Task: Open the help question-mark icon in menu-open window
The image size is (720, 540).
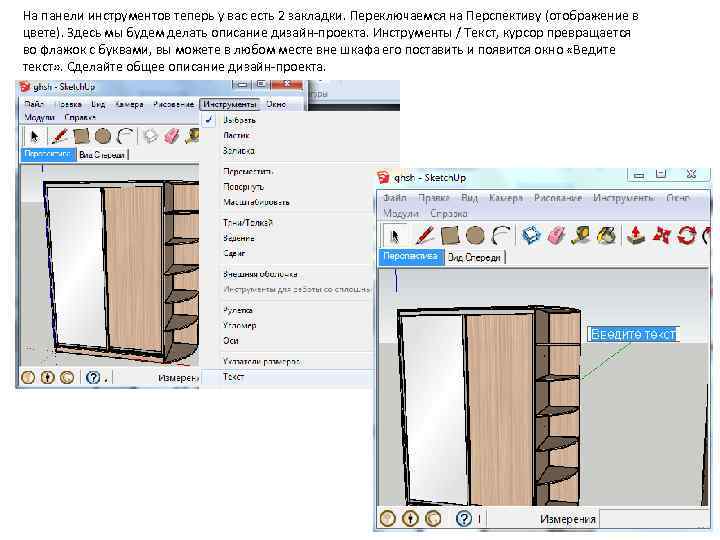Action: [x=93, y=377]
